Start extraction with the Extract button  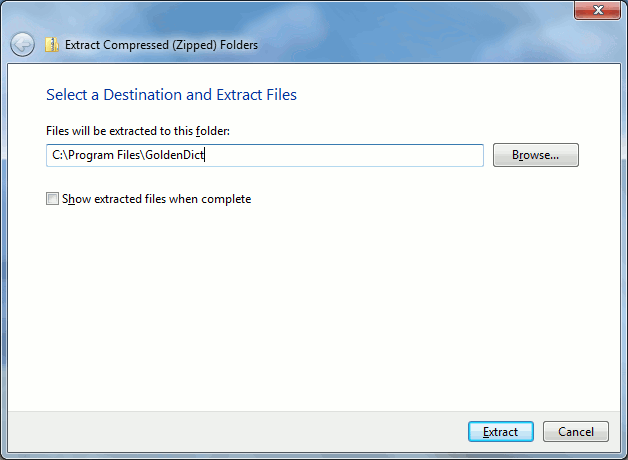501,432
